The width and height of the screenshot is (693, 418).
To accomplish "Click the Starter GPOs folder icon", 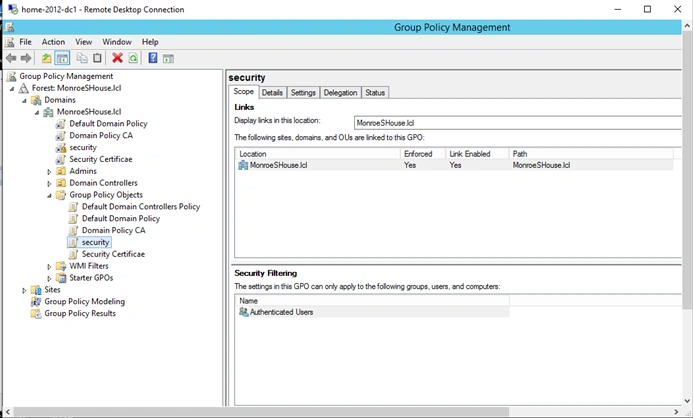I will [x=61, y=278].
